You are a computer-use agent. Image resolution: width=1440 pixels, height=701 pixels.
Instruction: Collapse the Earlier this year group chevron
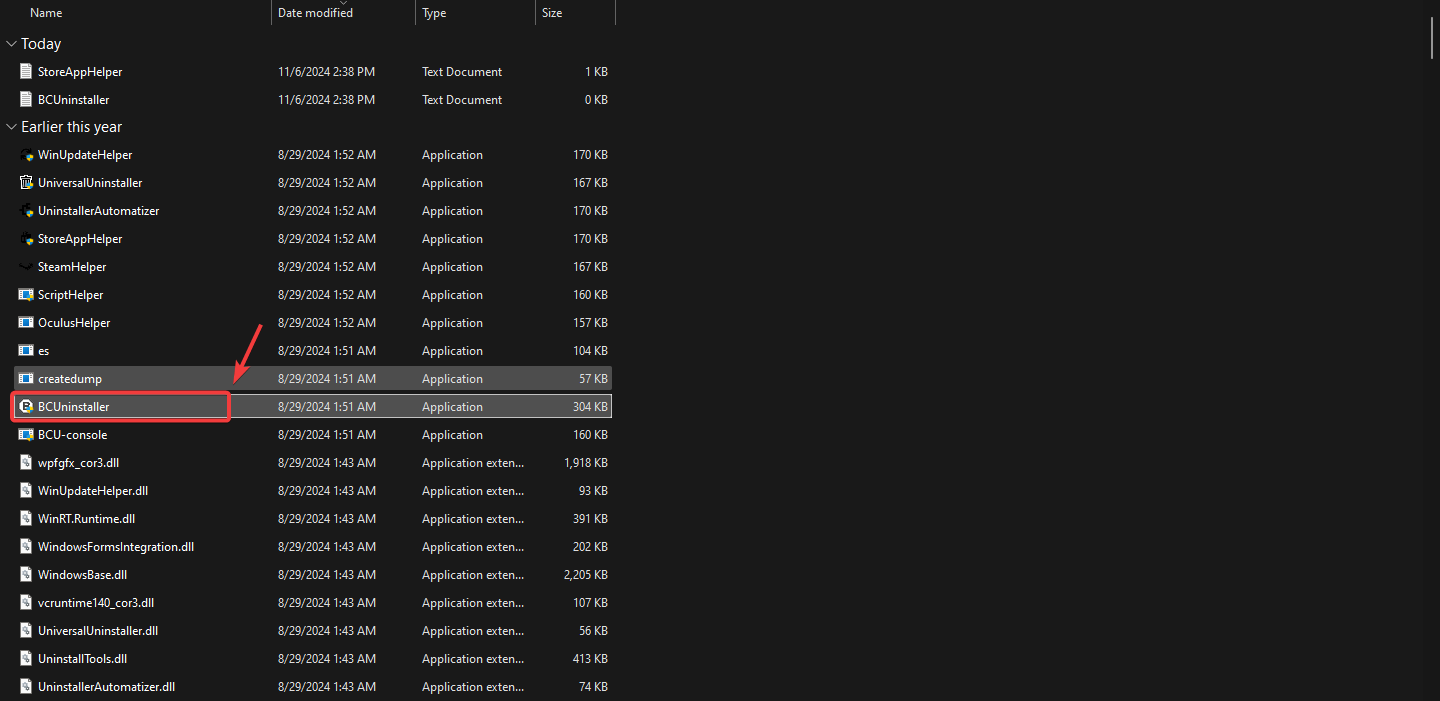11,127
